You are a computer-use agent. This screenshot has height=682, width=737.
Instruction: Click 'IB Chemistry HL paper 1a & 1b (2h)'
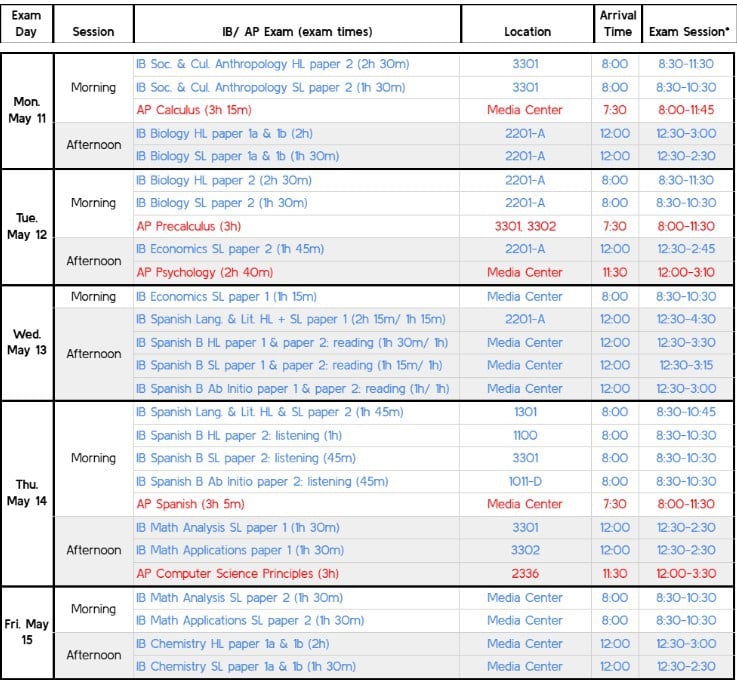tap(233, 644)
